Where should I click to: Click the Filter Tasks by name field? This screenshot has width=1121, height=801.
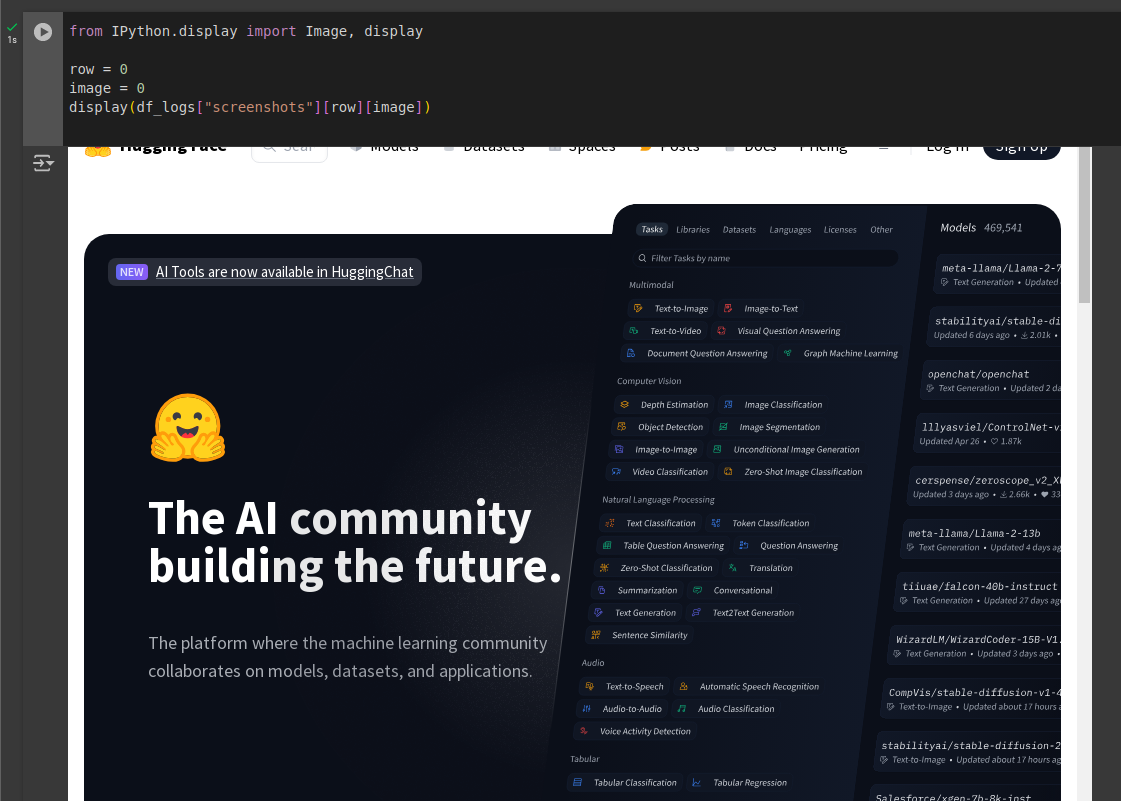[765, 258]
